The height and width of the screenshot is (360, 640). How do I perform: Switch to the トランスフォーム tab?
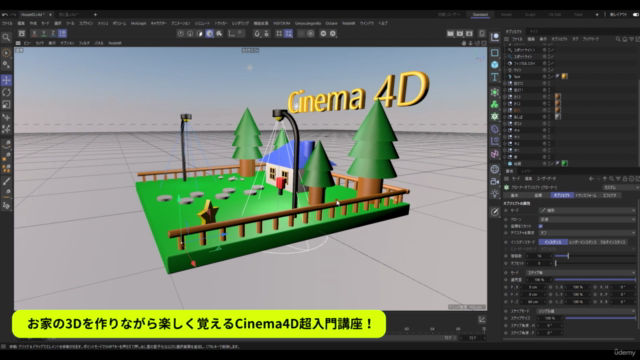(586, 196)
